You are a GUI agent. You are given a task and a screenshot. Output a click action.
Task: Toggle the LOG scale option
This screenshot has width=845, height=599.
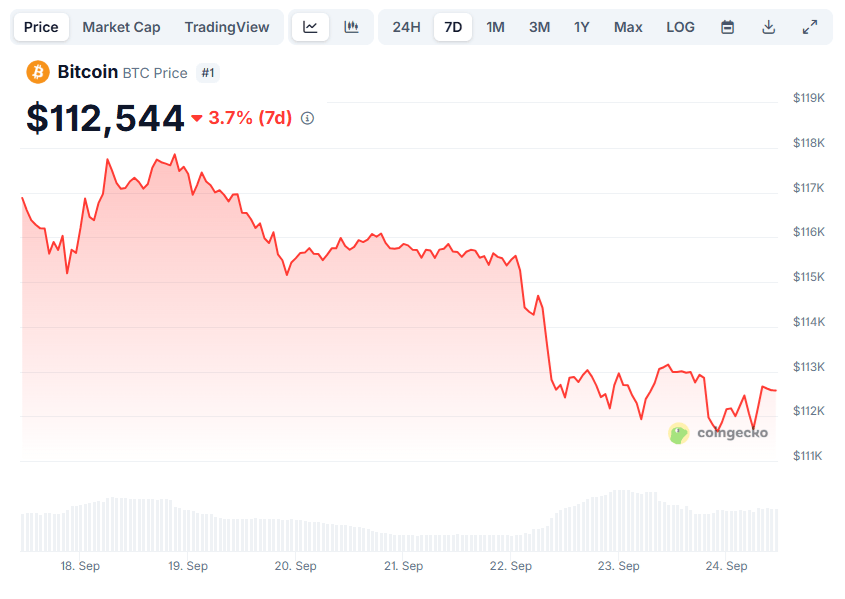(x=680, y=27)
